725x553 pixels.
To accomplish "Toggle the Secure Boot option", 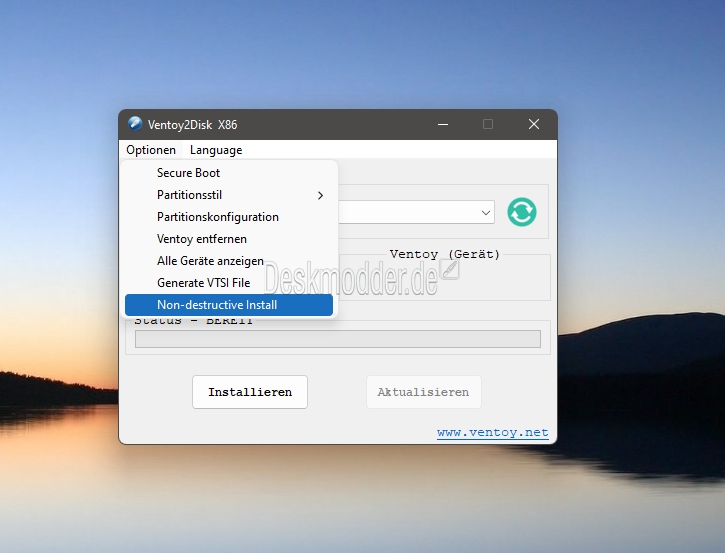I will pyautogui.click(x=188, y=173).
